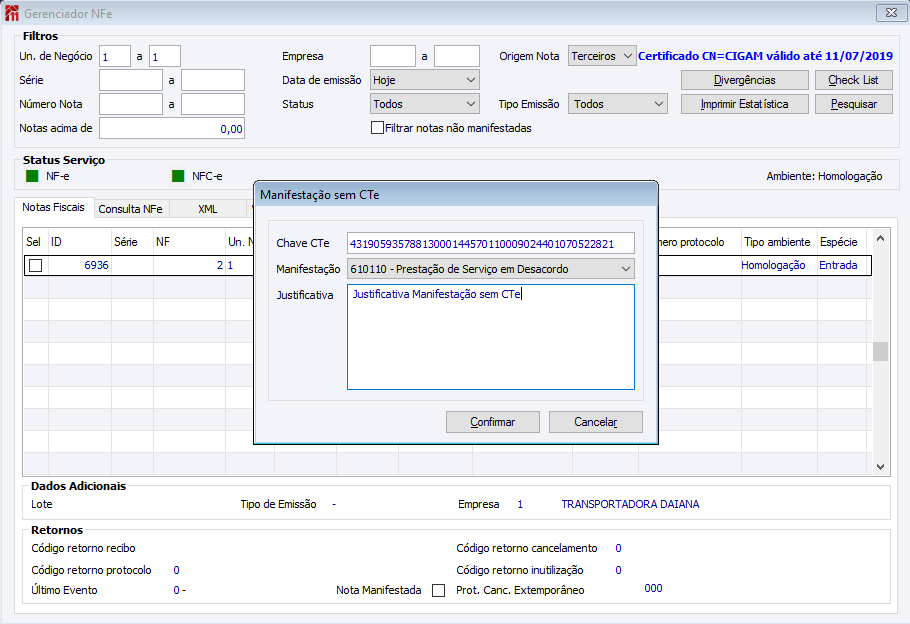Click the Espécie column header
This screenshot has width=910, height=624.
coord(840,241)
